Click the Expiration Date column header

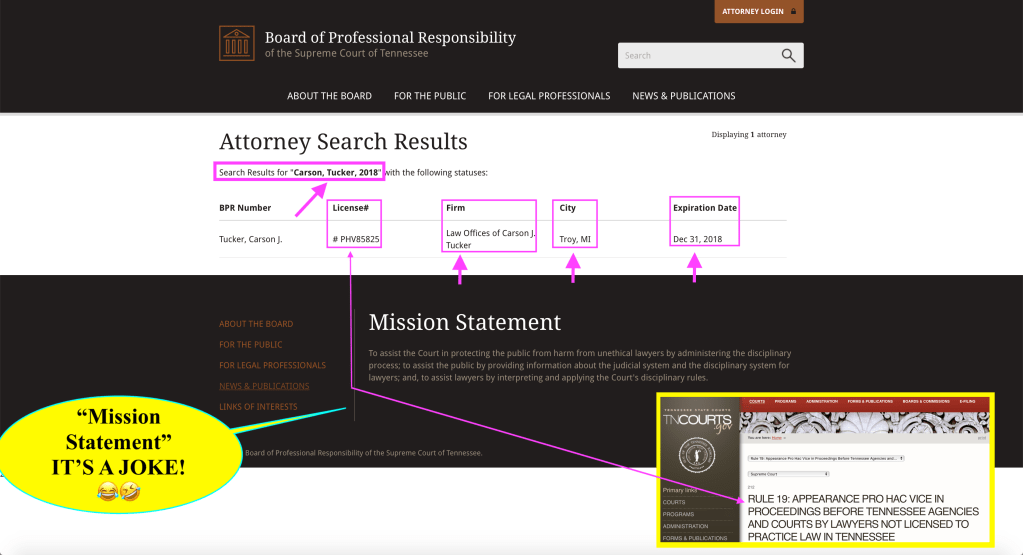705,208
